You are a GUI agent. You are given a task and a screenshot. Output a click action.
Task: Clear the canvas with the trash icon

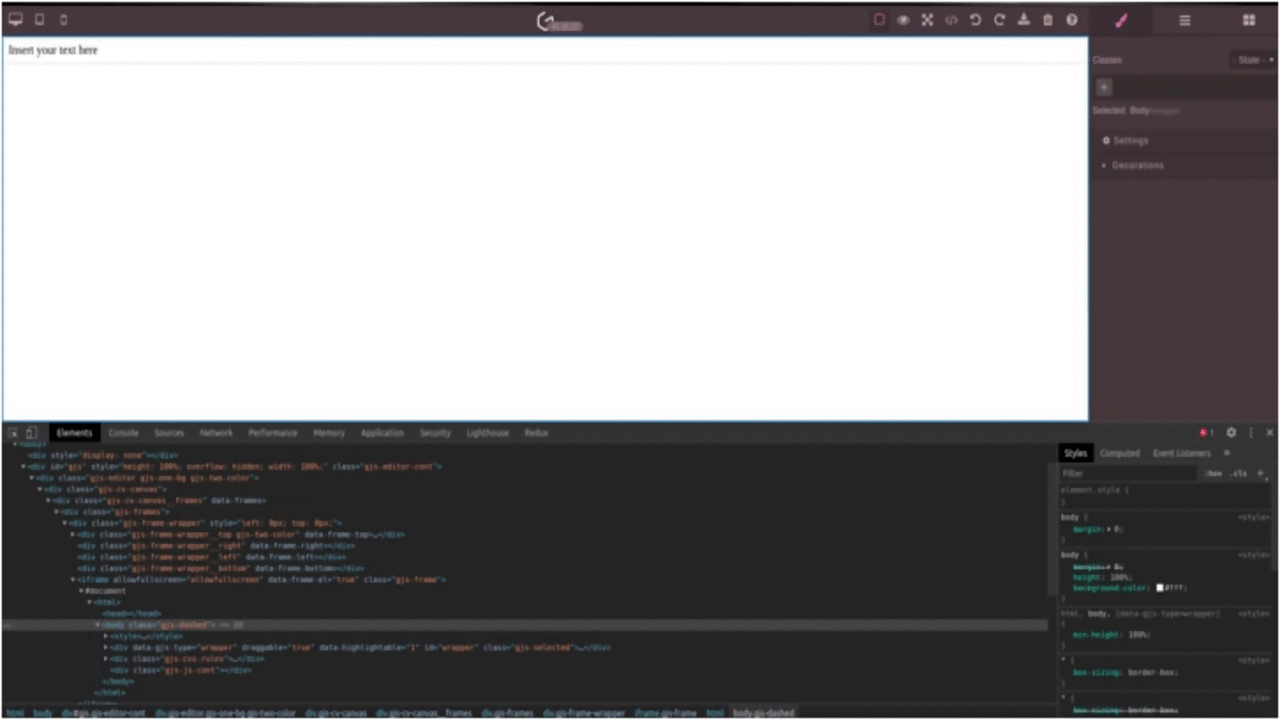[1047, 20]
